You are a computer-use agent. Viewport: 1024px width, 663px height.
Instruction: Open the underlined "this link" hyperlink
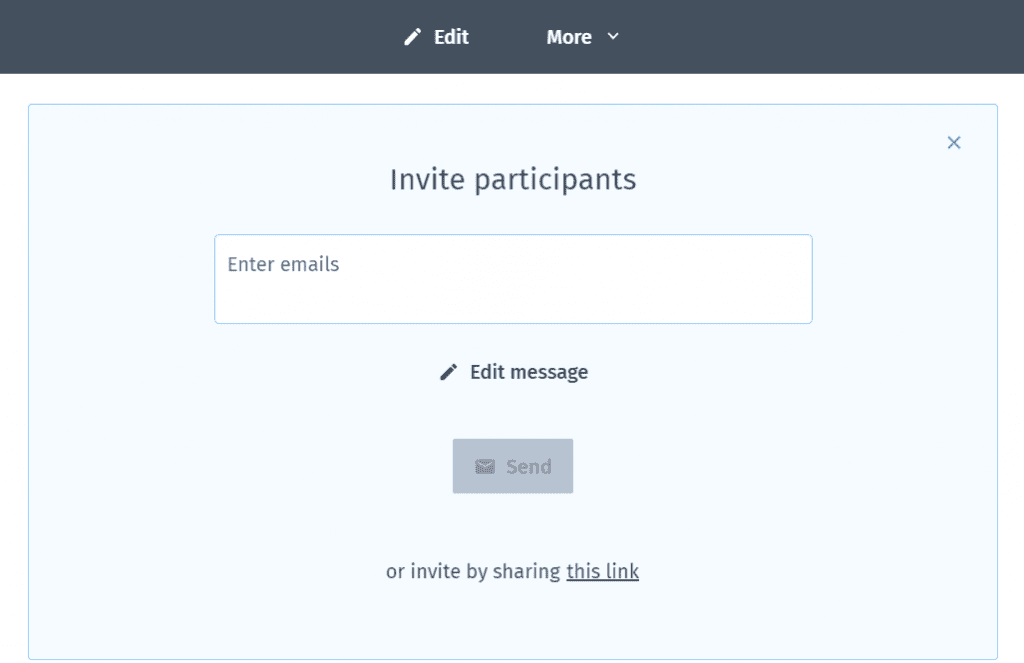[x=602, y=572]
